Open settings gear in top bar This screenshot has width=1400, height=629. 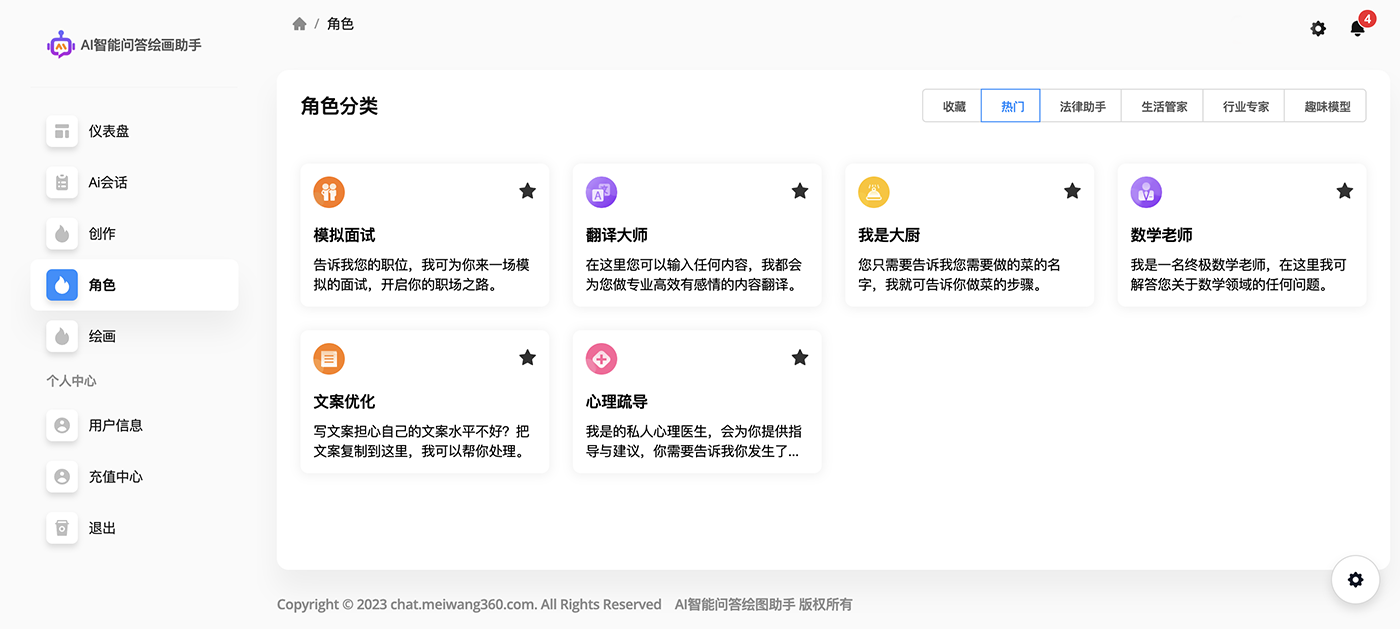(1318, 29)
